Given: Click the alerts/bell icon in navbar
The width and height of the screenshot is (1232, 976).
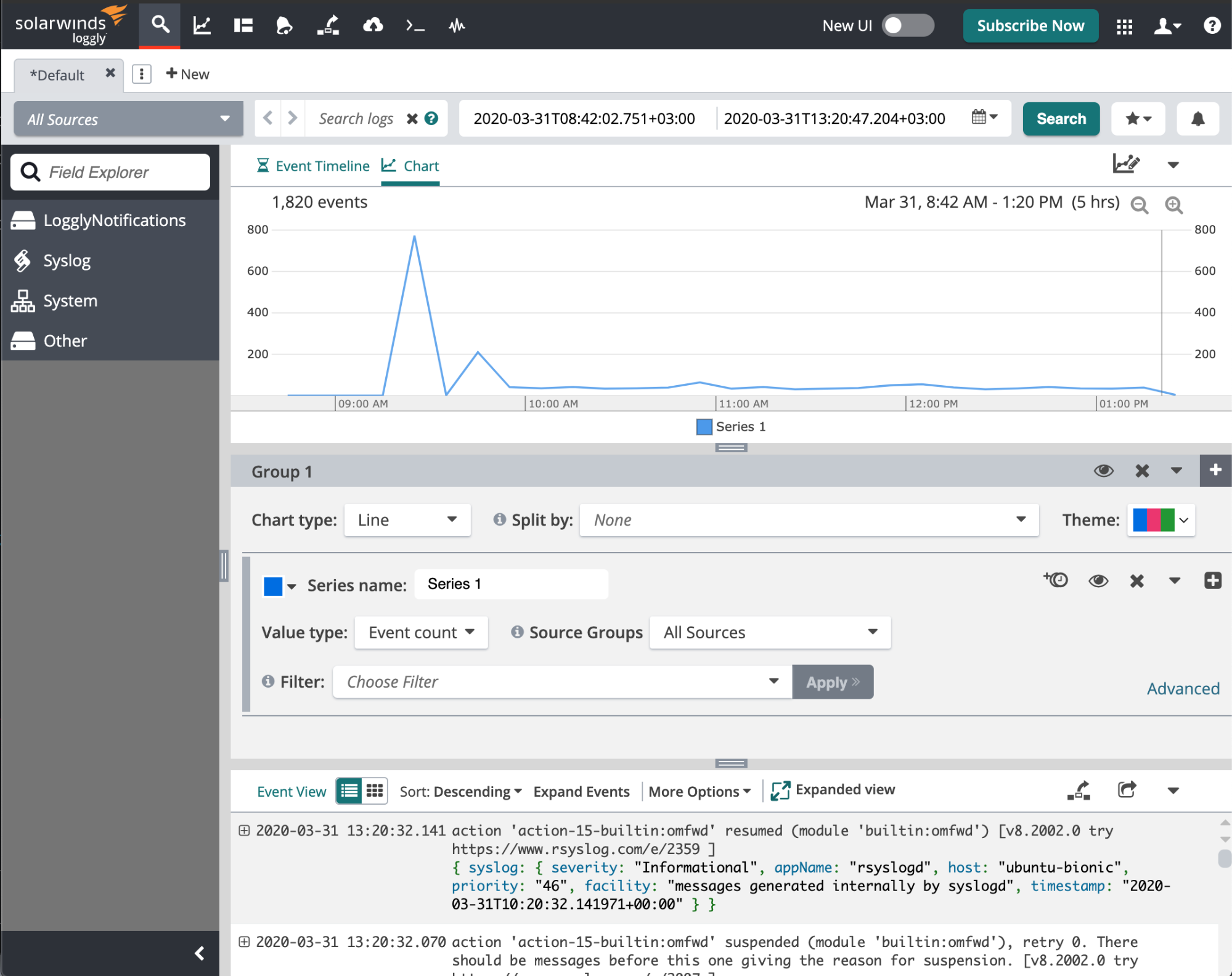Looking at the screenshot, I should pyautogui.click(x=284, y=25).
